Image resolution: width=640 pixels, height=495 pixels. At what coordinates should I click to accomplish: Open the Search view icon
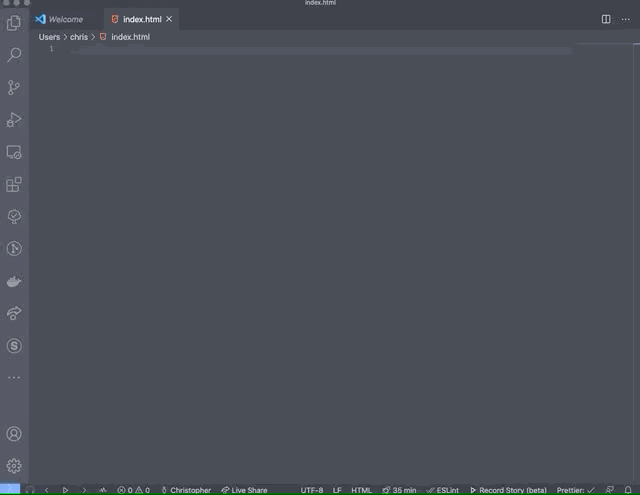click(x=14, y=55)
